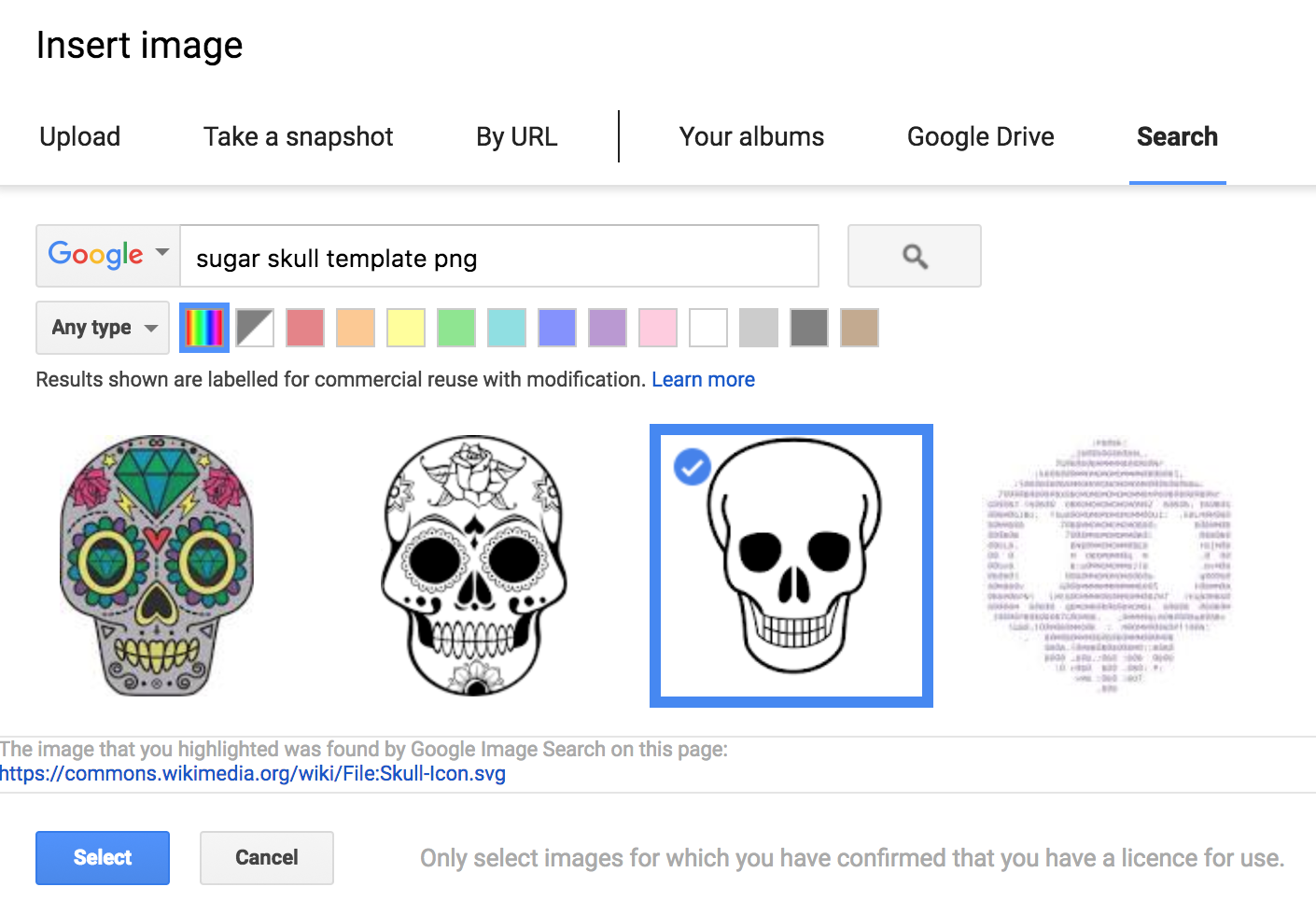This screenshot has width=1316, height=915.
Task: Switch to the Google Drive tab
Action: click(x=979, y=136)
